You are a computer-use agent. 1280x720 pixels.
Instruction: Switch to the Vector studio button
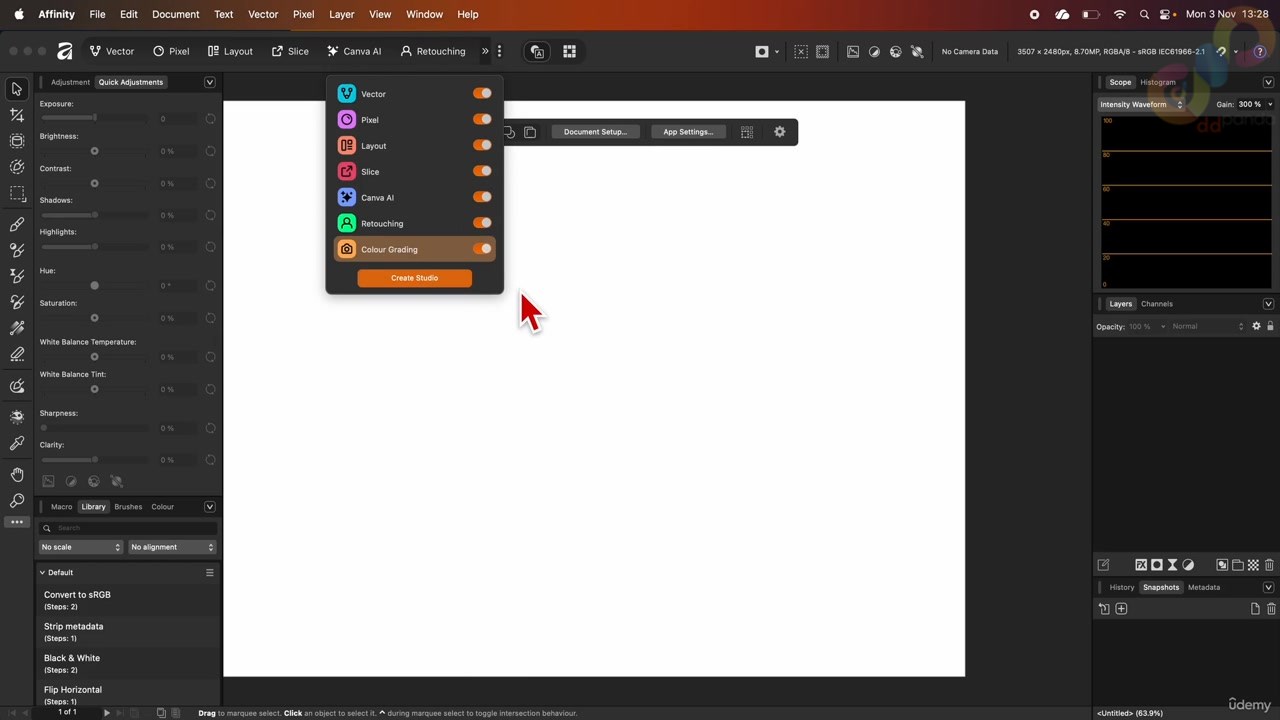pyautogui.click(x=111, y=51)
